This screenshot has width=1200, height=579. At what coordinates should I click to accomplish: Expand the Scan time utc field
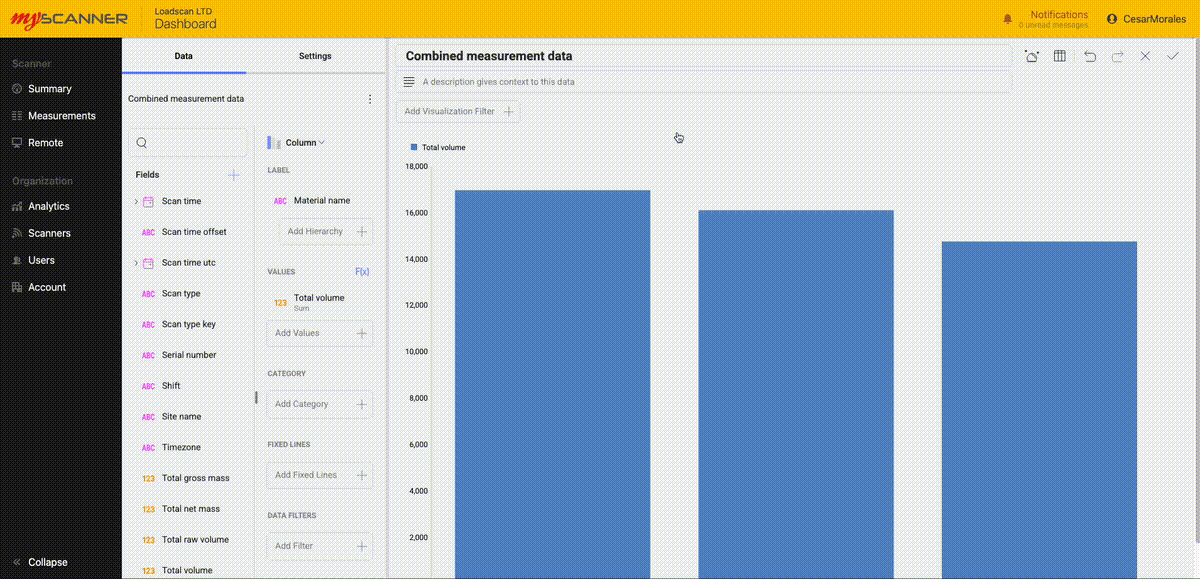[x=136, y=263]
